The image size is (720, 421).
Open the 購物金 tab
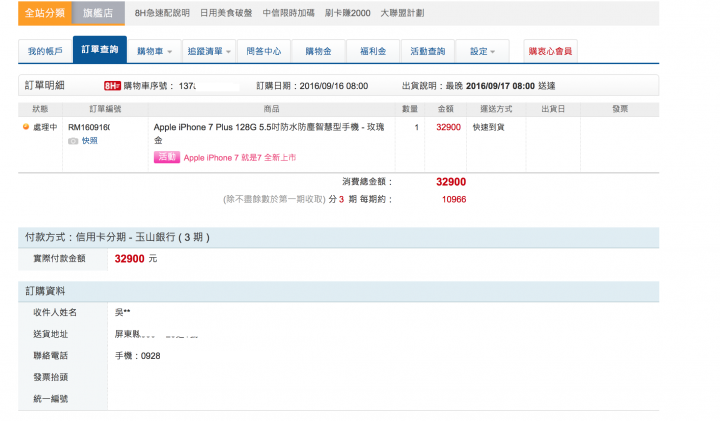click(318, 51)
